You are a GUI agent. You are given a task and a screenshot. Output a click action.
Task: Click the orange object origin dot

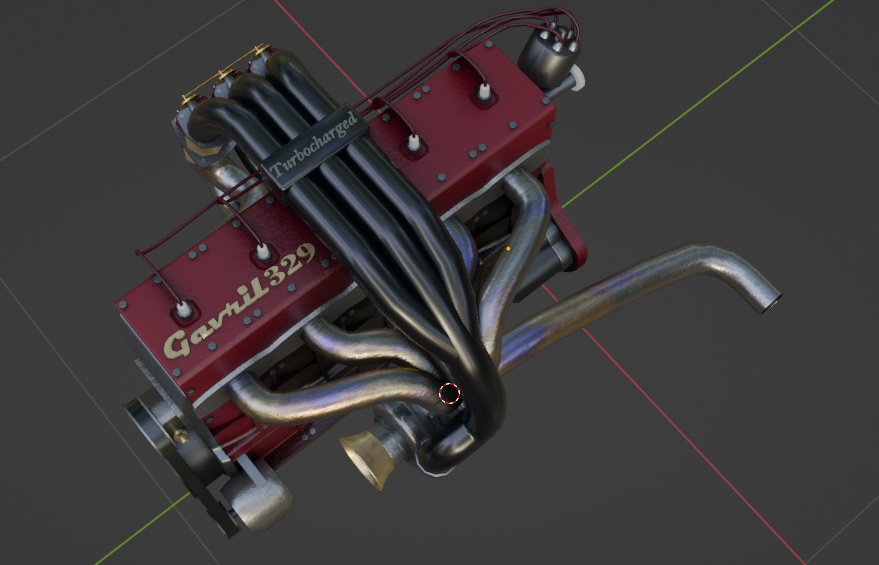[x=508, y=248]
